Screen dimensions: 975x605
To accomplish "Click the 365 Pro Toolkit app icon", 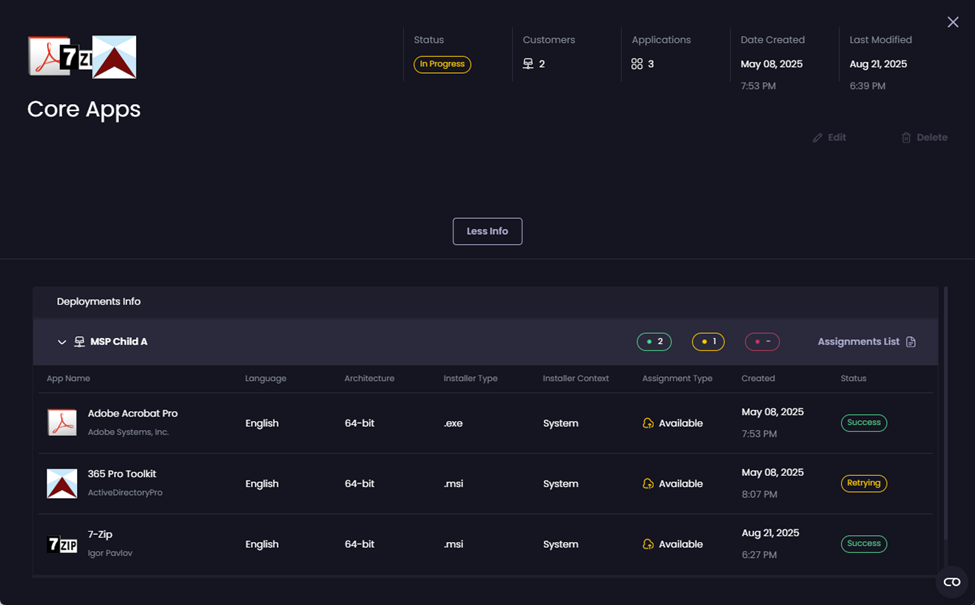I will point(62,484).
